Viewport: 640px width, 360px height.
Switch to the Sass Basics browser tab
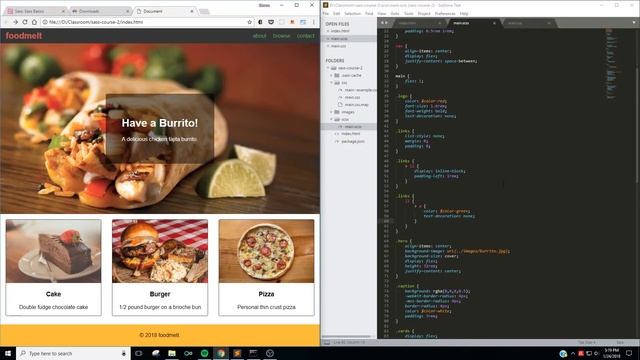point(36,11)
